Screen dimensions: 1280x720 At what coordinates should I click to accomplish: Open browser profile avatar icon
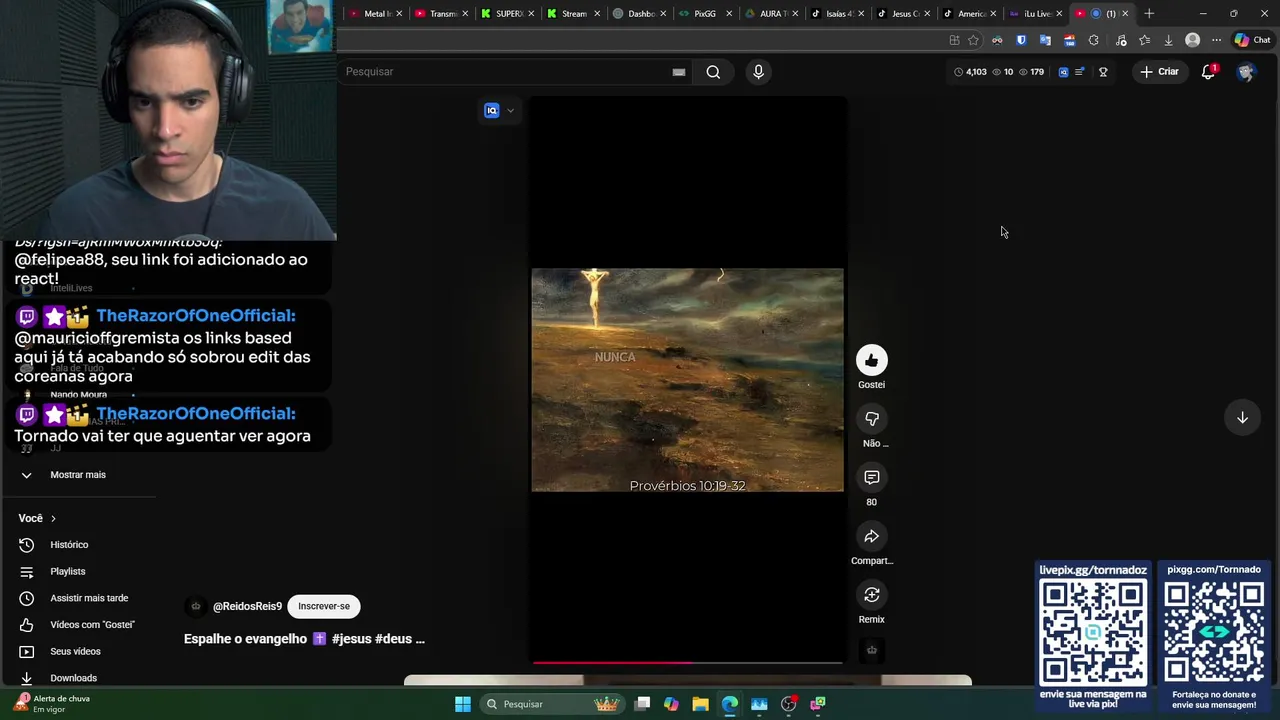[1192, 40]
